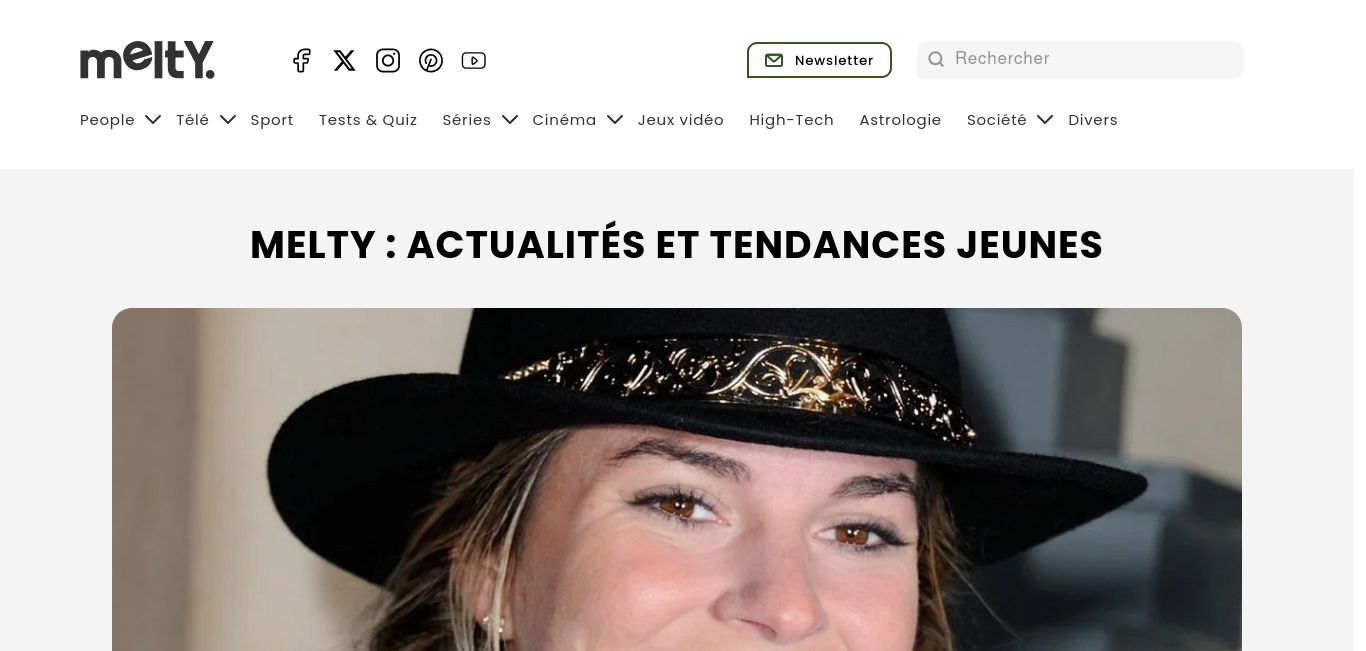Open the X (Twitter) icon

point(344,61)
